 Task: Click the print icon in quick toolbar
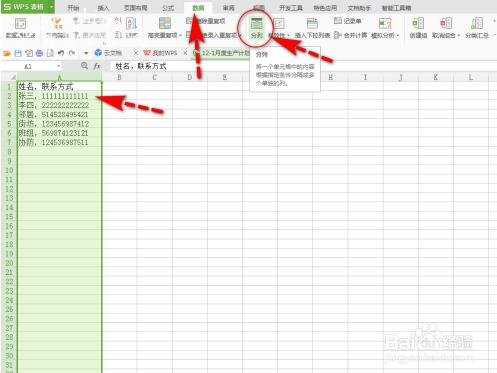[39, 53]
